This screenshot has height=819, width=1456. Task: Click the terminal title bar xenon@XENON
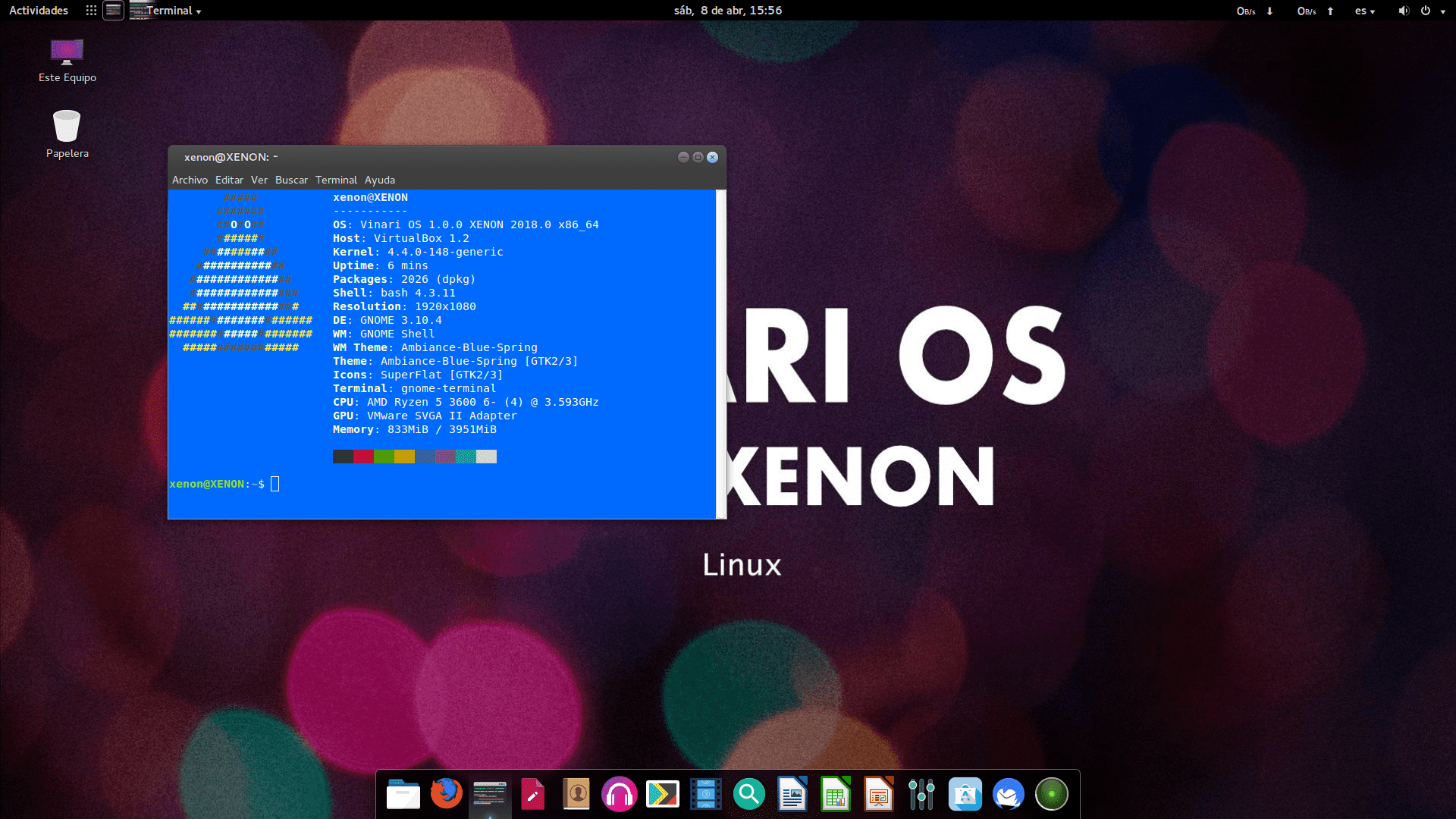coord(231,157)
